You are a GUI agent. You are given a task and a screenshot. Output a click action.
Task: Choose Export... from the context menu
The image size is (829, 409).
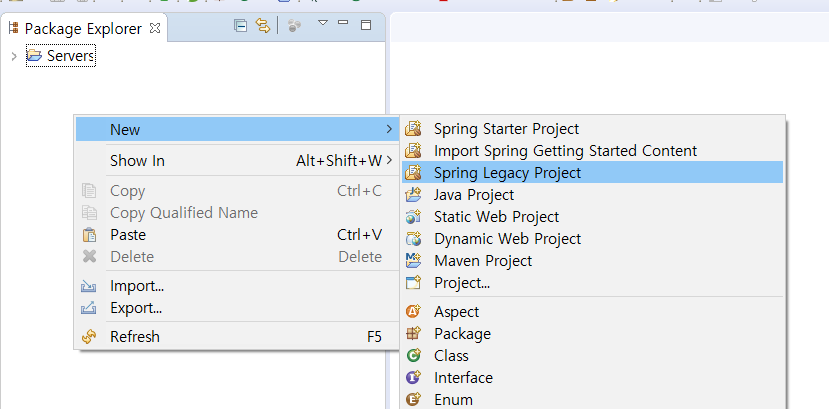pyautogui.click(x=237, y=308)
